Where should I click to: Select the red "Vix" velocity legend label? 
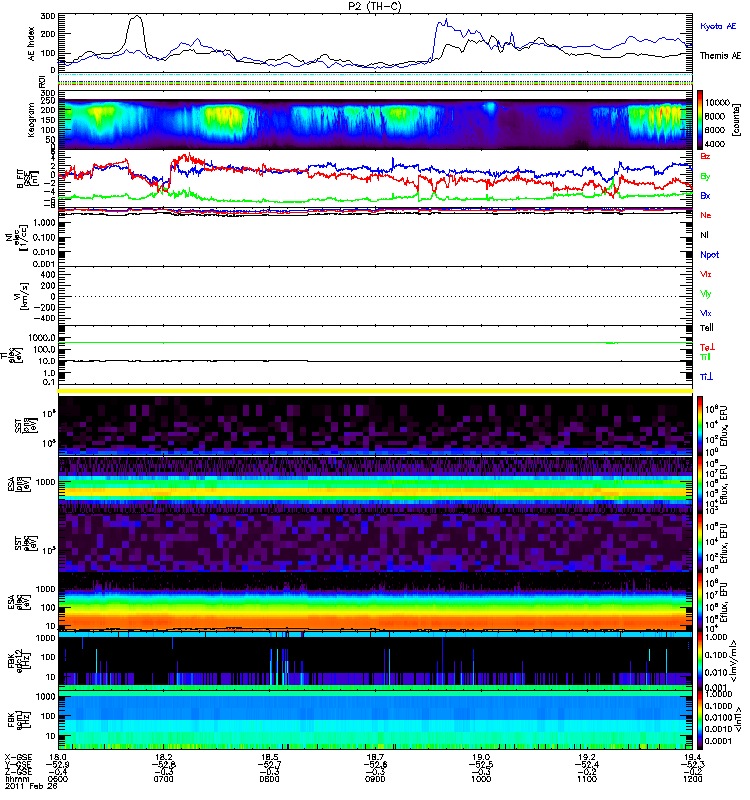[x=705, y=274]
